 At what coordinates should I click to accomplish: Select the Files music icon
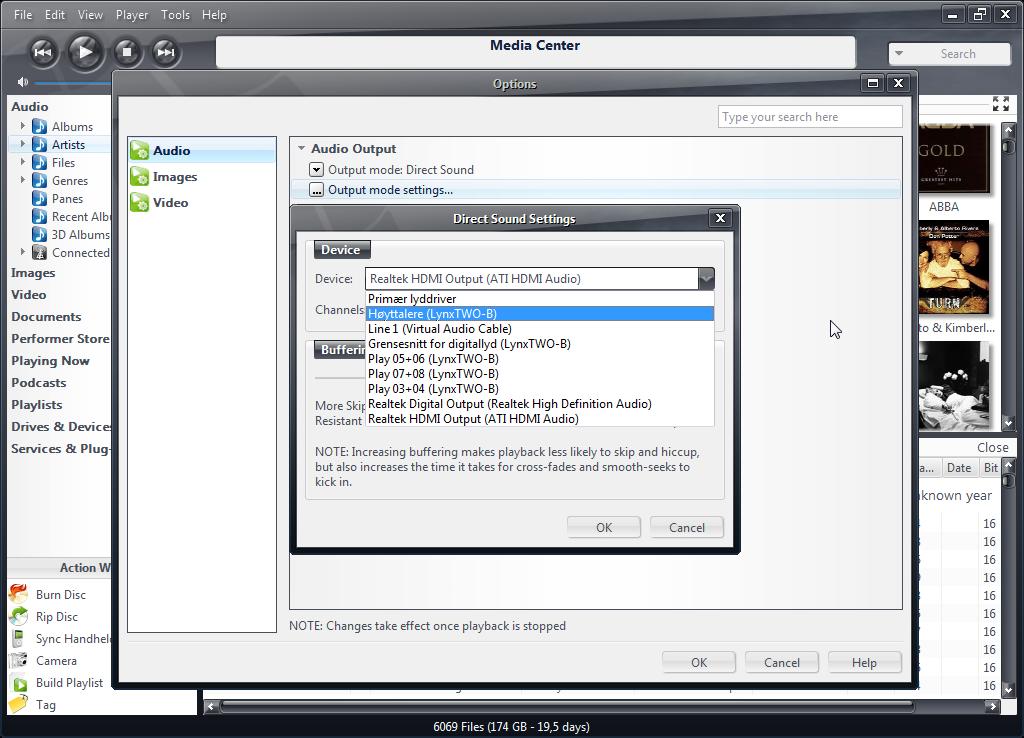(x=40, y=162)
